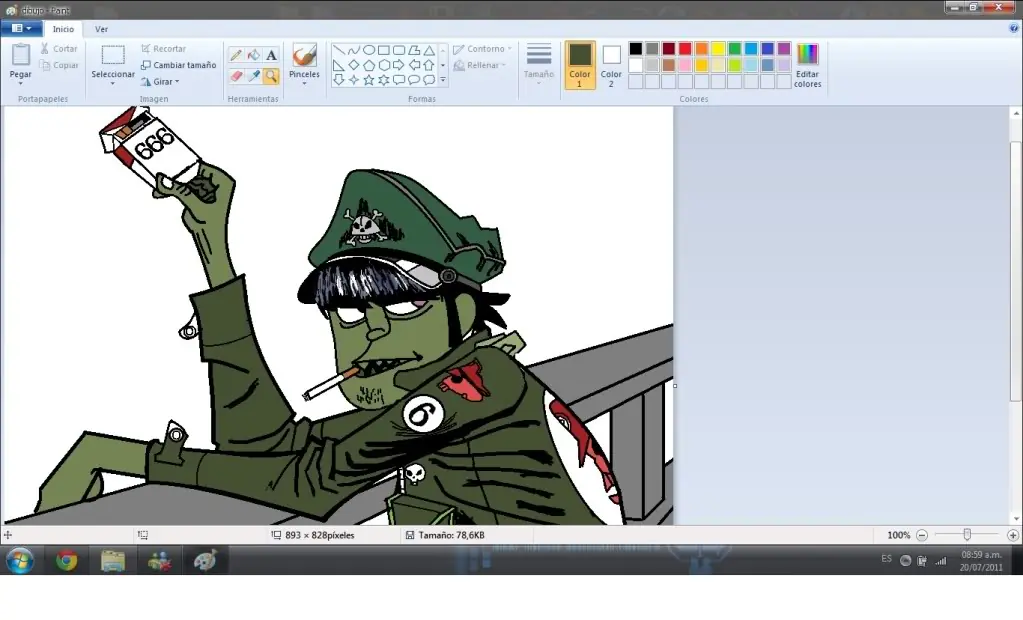This screenshot has width=1023, height=620.
Task: Select the Polygon shape
Action: (x=414, y=50)
